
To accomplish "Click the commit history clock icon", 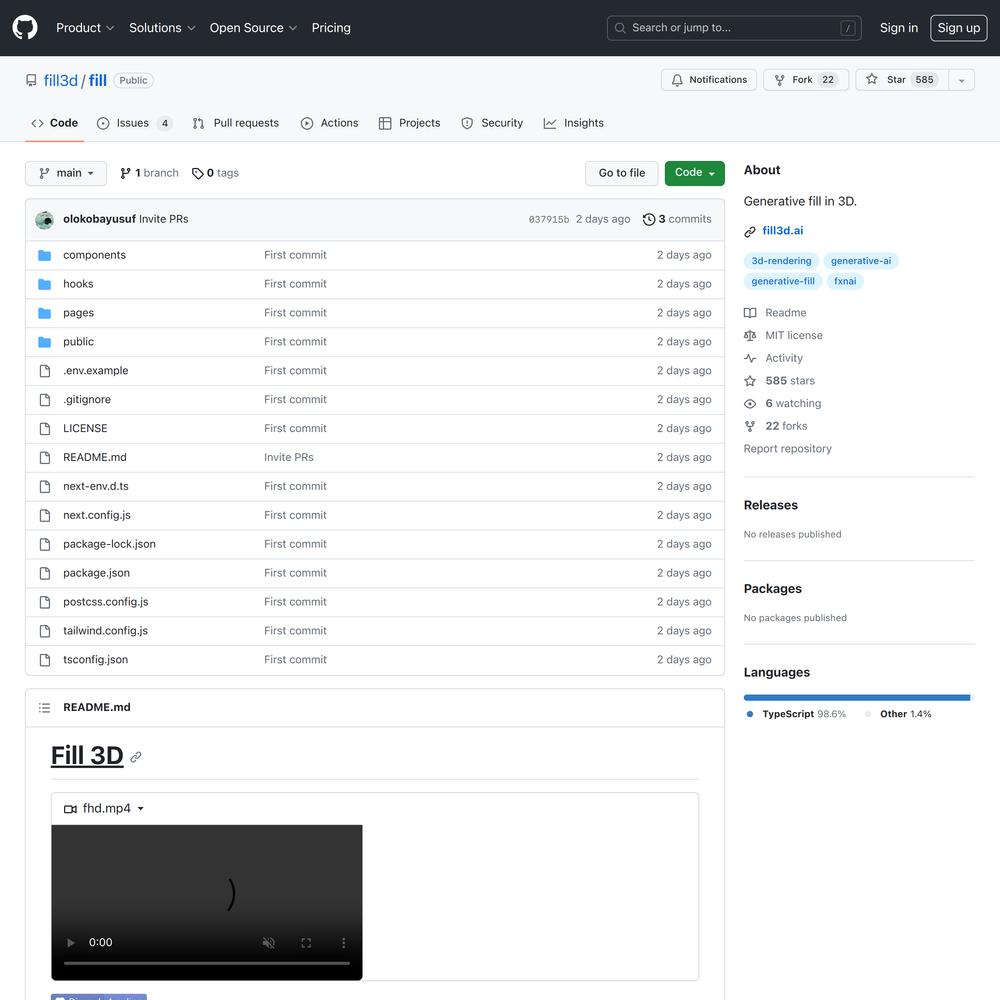I will [649, 219].
